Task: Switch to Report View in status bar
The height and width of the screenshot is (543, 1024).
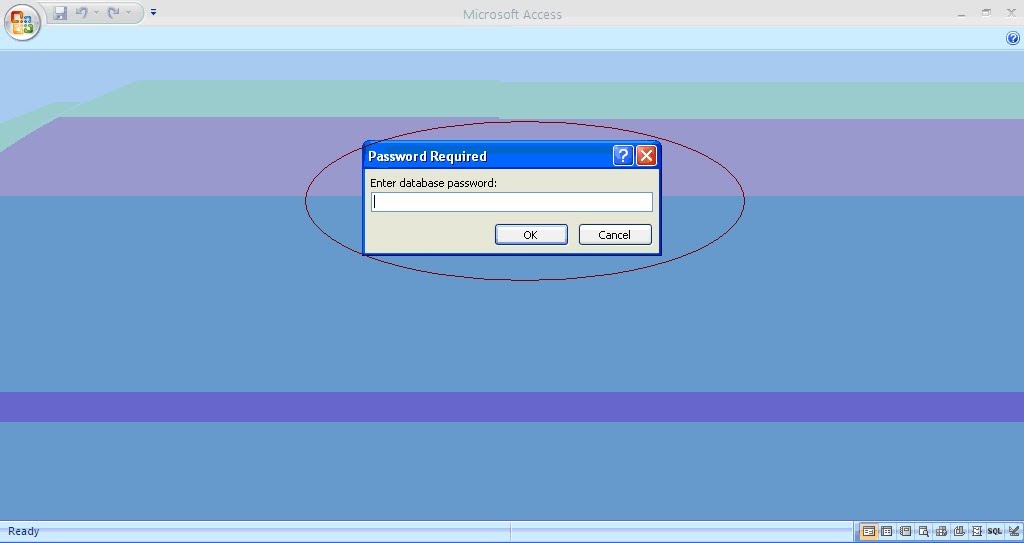Action: click(905, 531)
